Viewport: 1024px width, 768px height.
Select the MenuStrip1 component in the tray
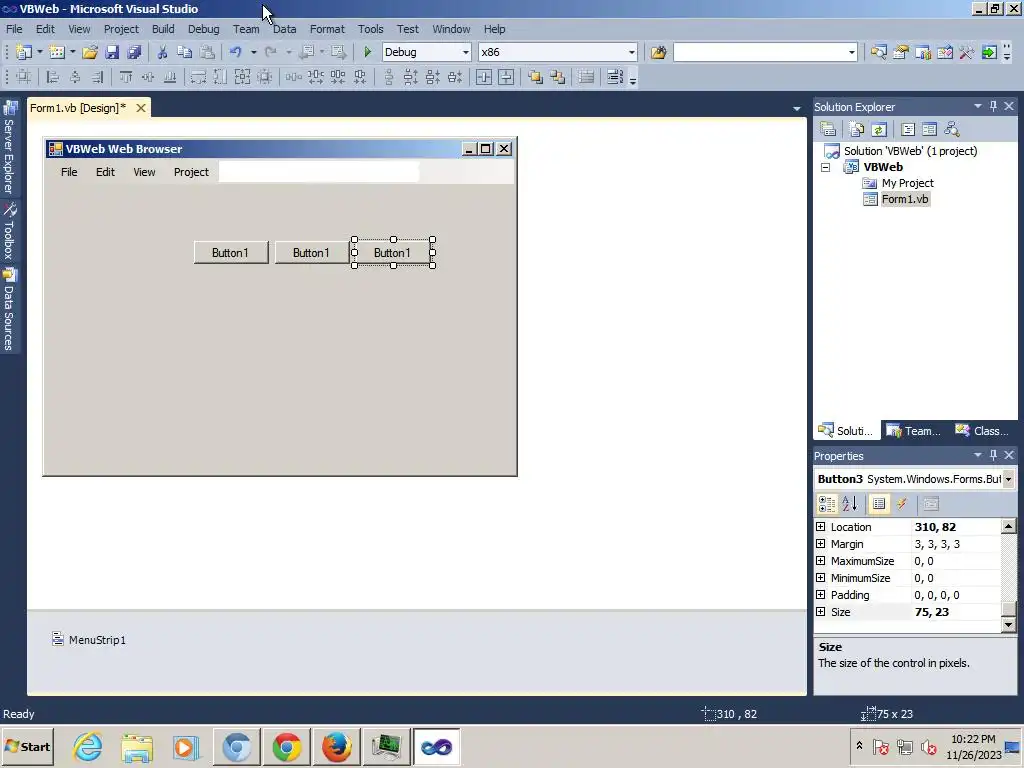[89, 639]
